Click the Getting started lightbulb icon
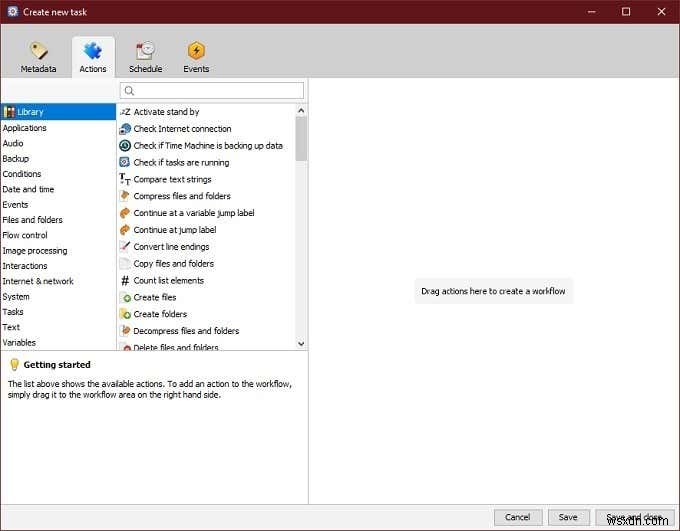680x531 pixels. pyautogui.click(x=14, y=365)
